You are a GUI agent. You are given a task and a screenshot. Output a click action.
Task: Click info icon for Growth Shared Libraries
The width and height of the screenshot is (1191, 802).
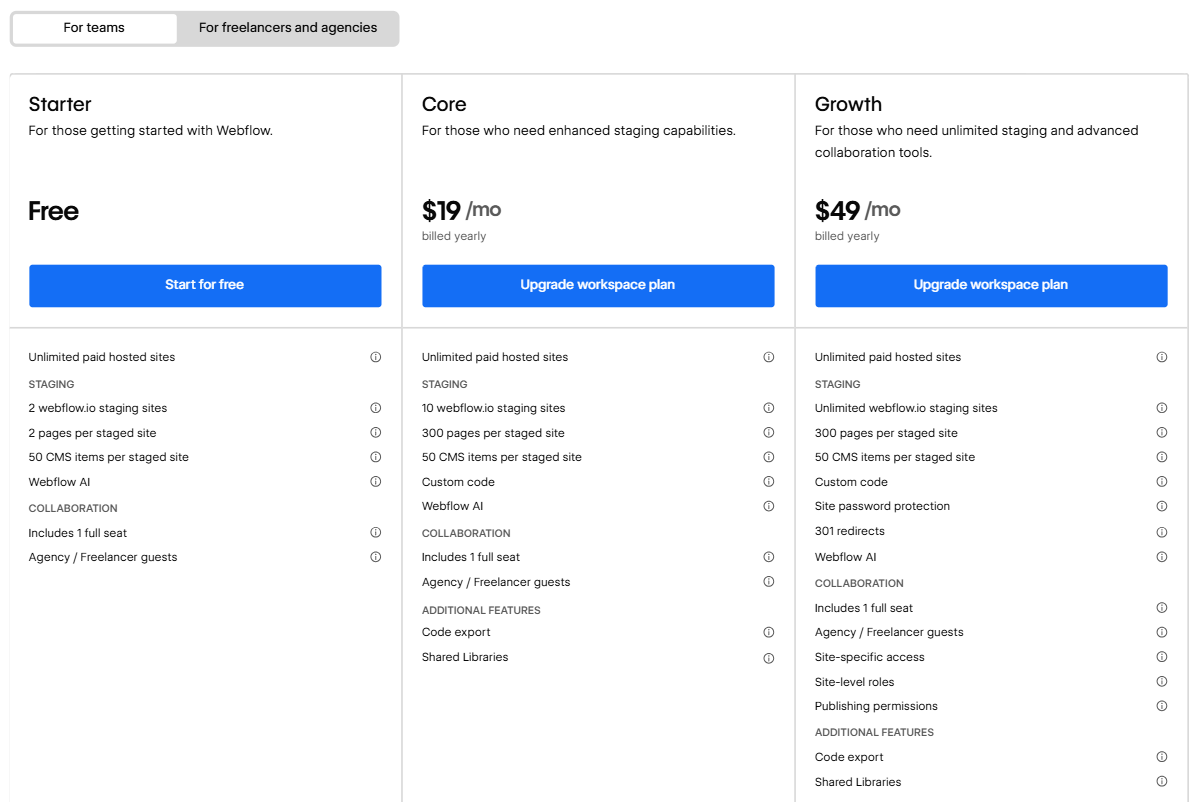coord(1162,782)
